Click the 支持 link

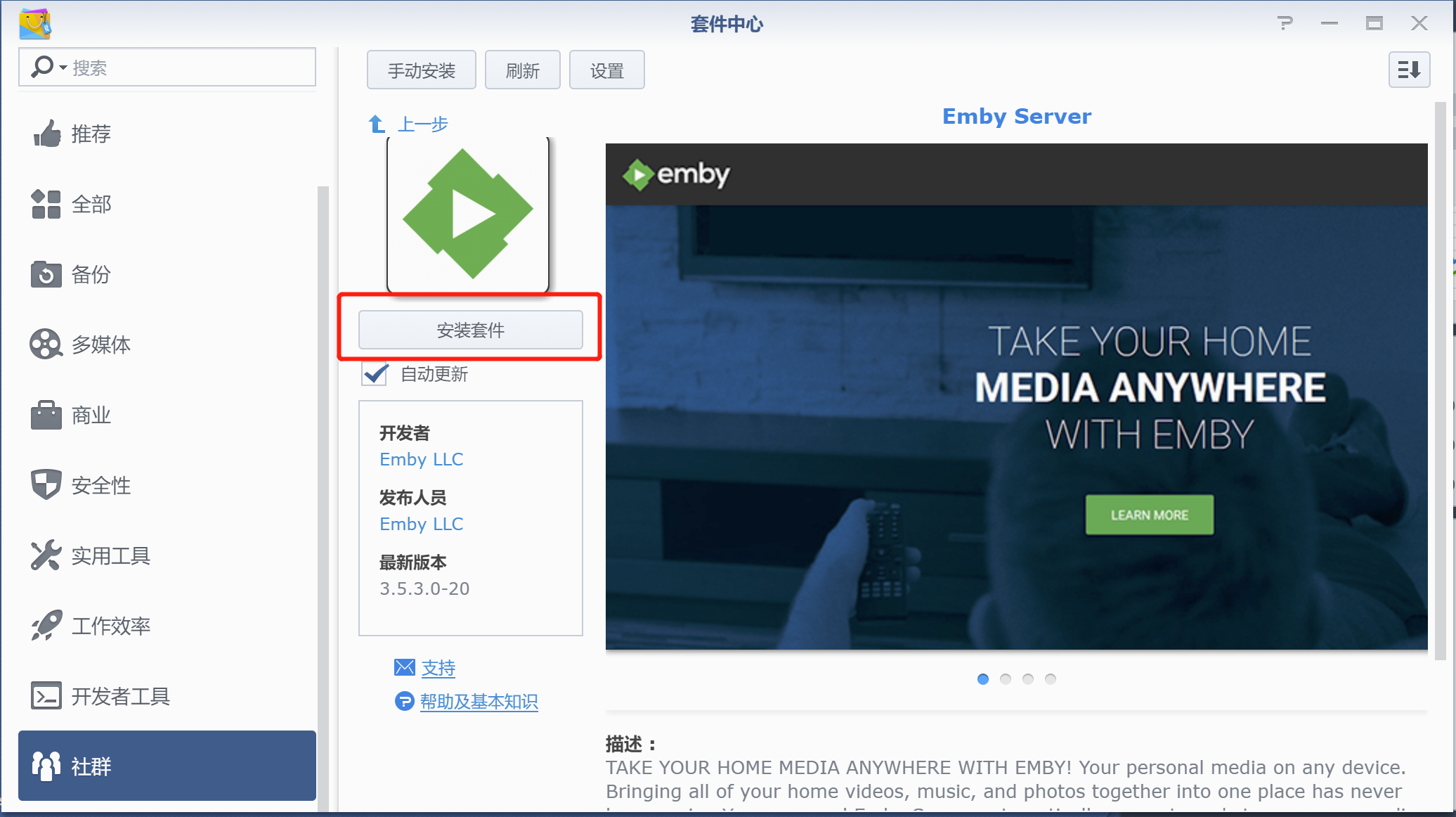tap(438, 668)
